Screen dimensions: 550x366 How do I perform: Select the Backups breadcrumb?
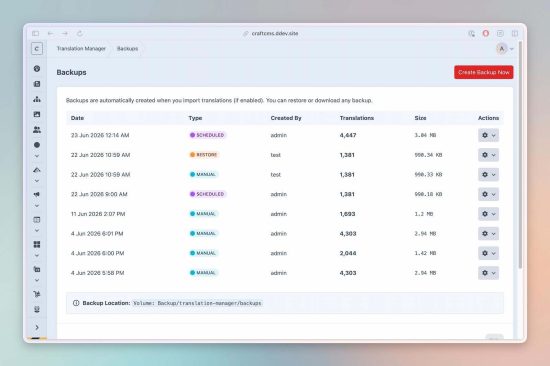pos(127,48)
